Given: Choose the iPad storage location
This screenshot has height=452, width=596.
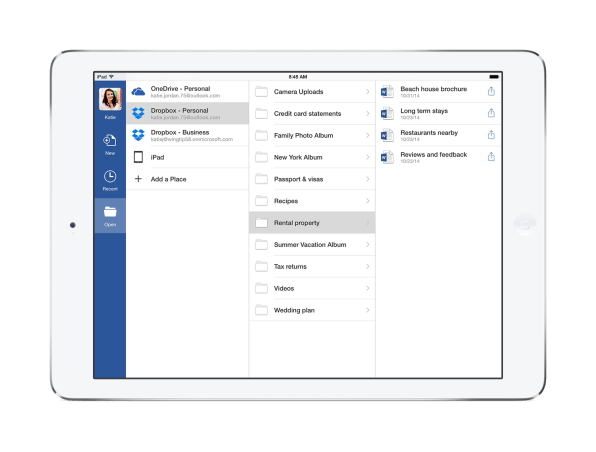Looking at the screenshot, I should [x=187, y=157].
